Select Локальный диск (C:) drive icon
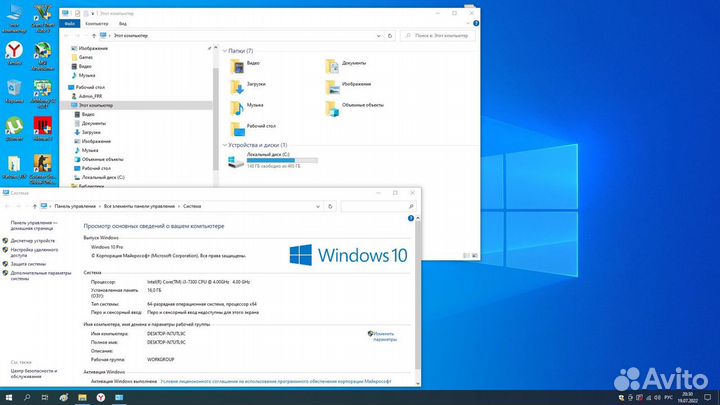This screenshot has height=405, width=720. point(236,159)
